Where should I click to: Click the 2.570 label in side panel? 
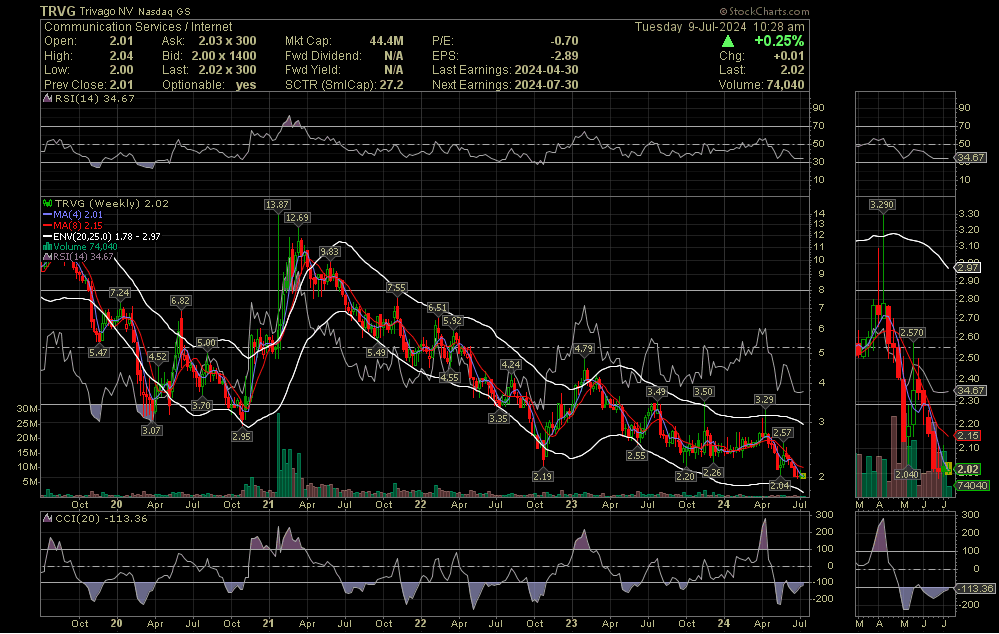912,332
